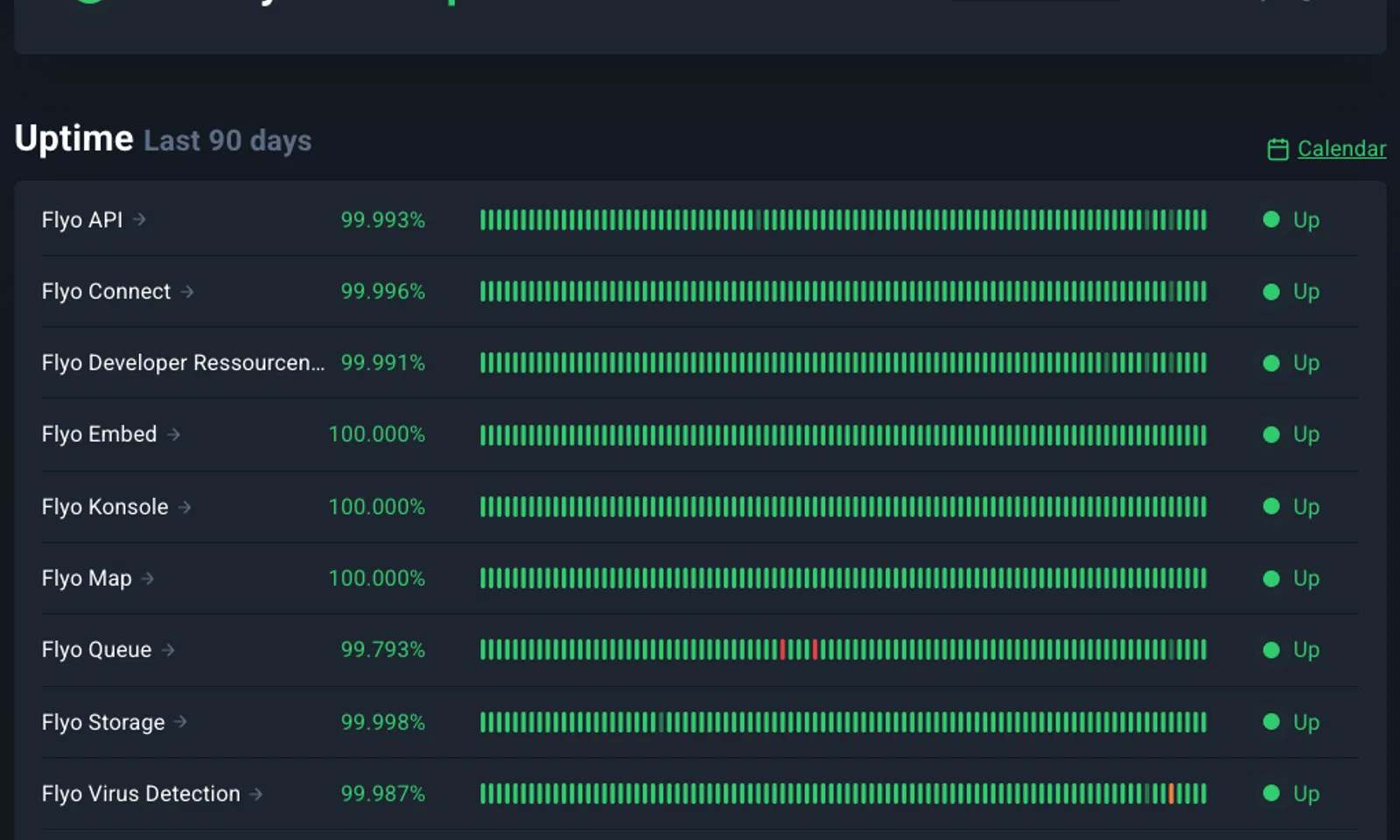Screen dimensions: 1400x840
Task: Click the Flyo Storage 99.998% uptime value
Action: 383,722
